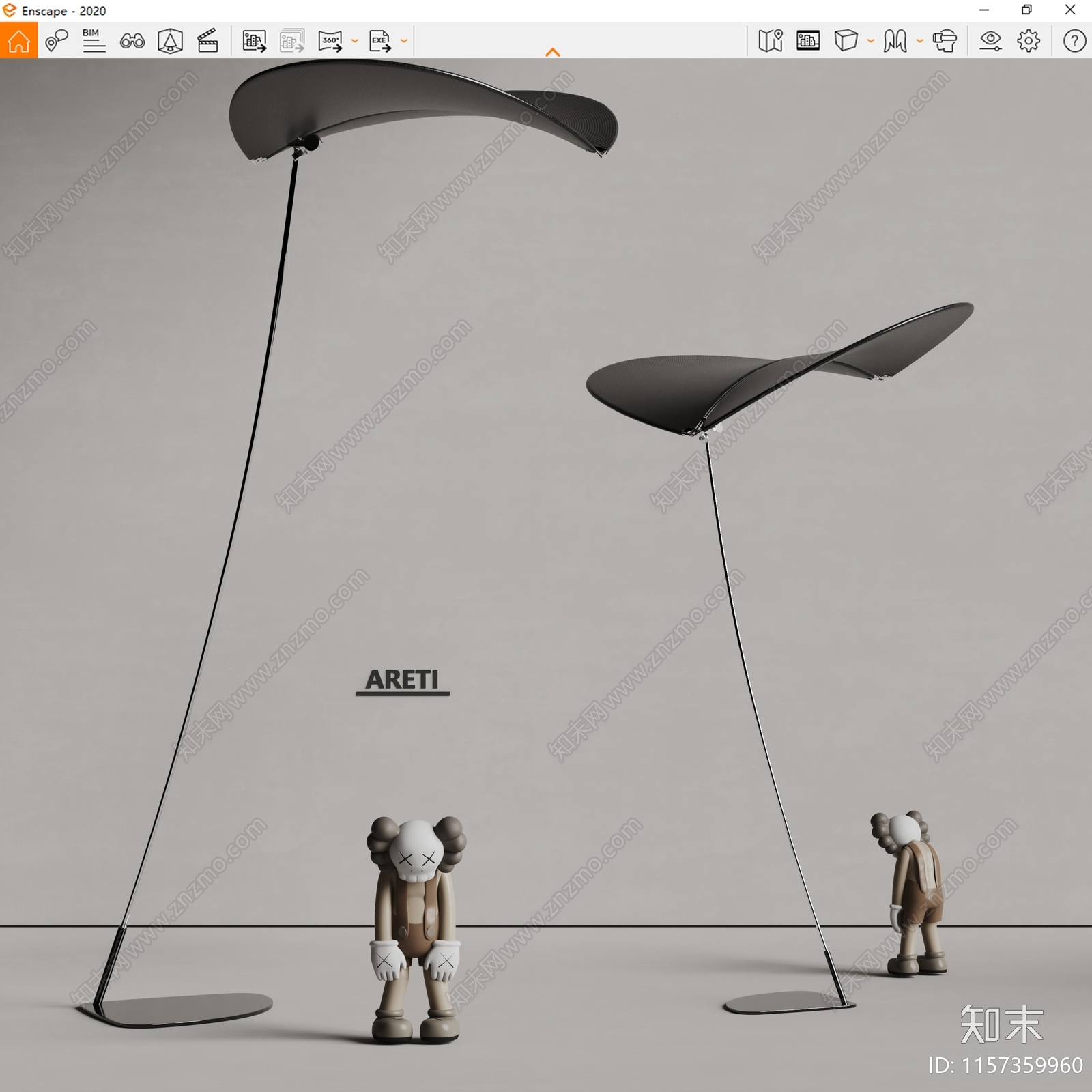Expand the EXE export dropdown arrow
The width and height of the screenshot is (1092, 1092).
pyautogui.click(x=404, y=41)
